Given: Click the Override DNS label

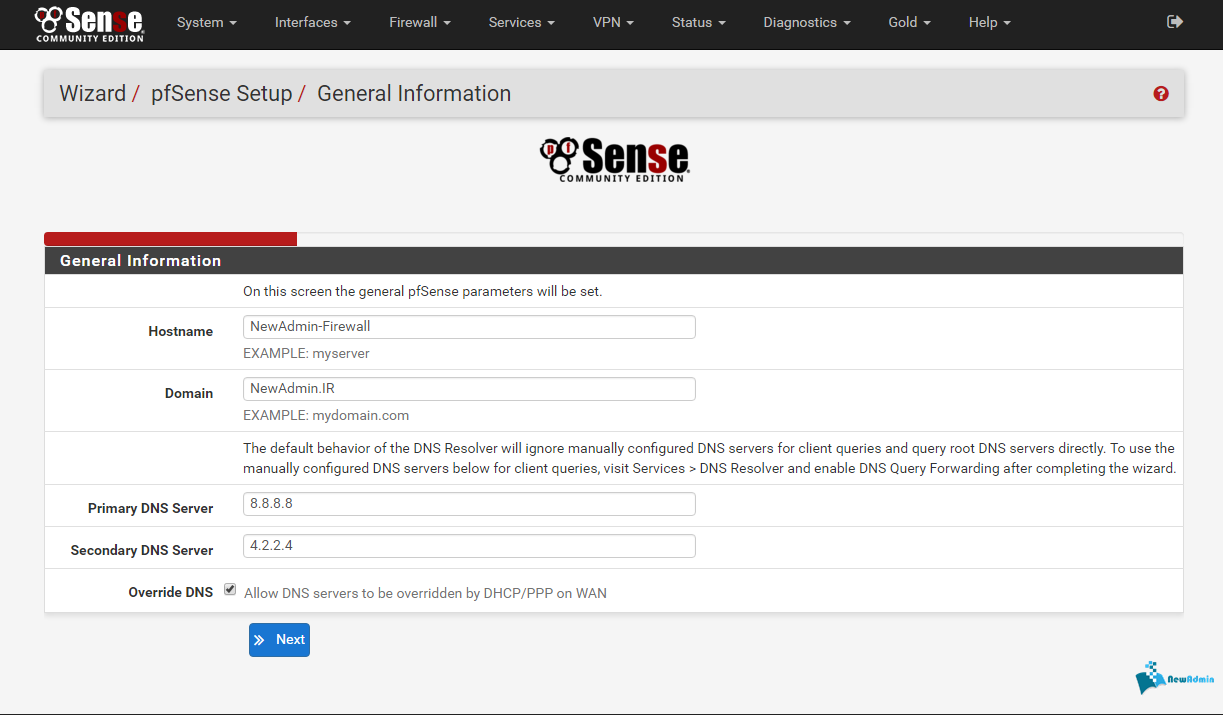Looking at the screenshot, I should 170,592.
